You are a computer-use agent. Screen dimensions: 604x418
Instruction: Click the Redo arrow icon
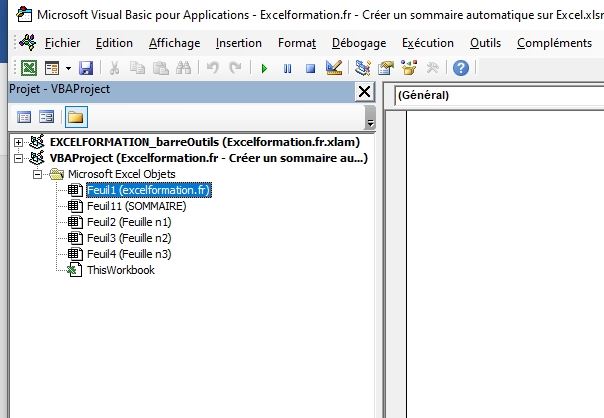pyautogui.click(x=235, y=68)
